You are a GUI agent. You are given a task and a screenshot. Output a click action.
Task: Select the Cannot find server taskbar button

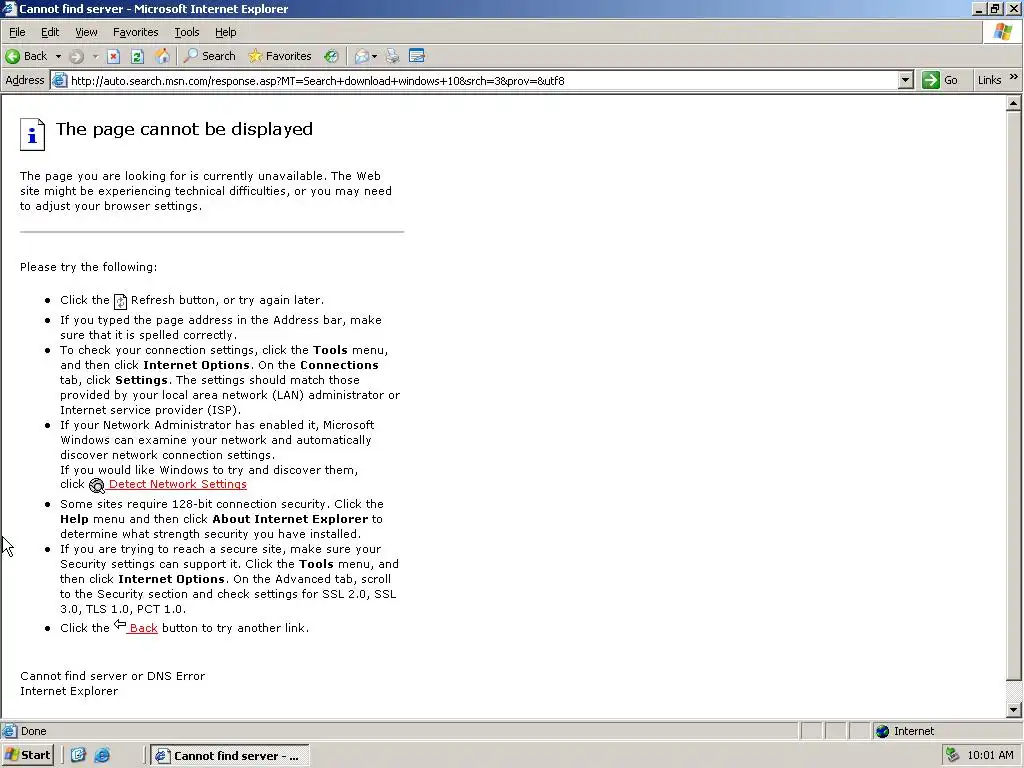pos(230,756)
